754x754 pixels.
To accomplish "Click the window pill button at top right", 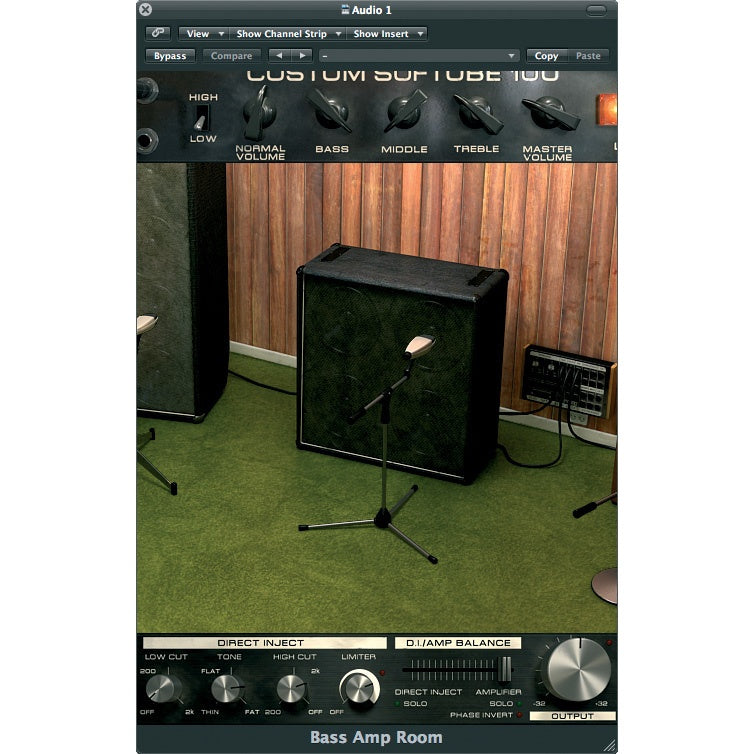I will coord(596,10).
